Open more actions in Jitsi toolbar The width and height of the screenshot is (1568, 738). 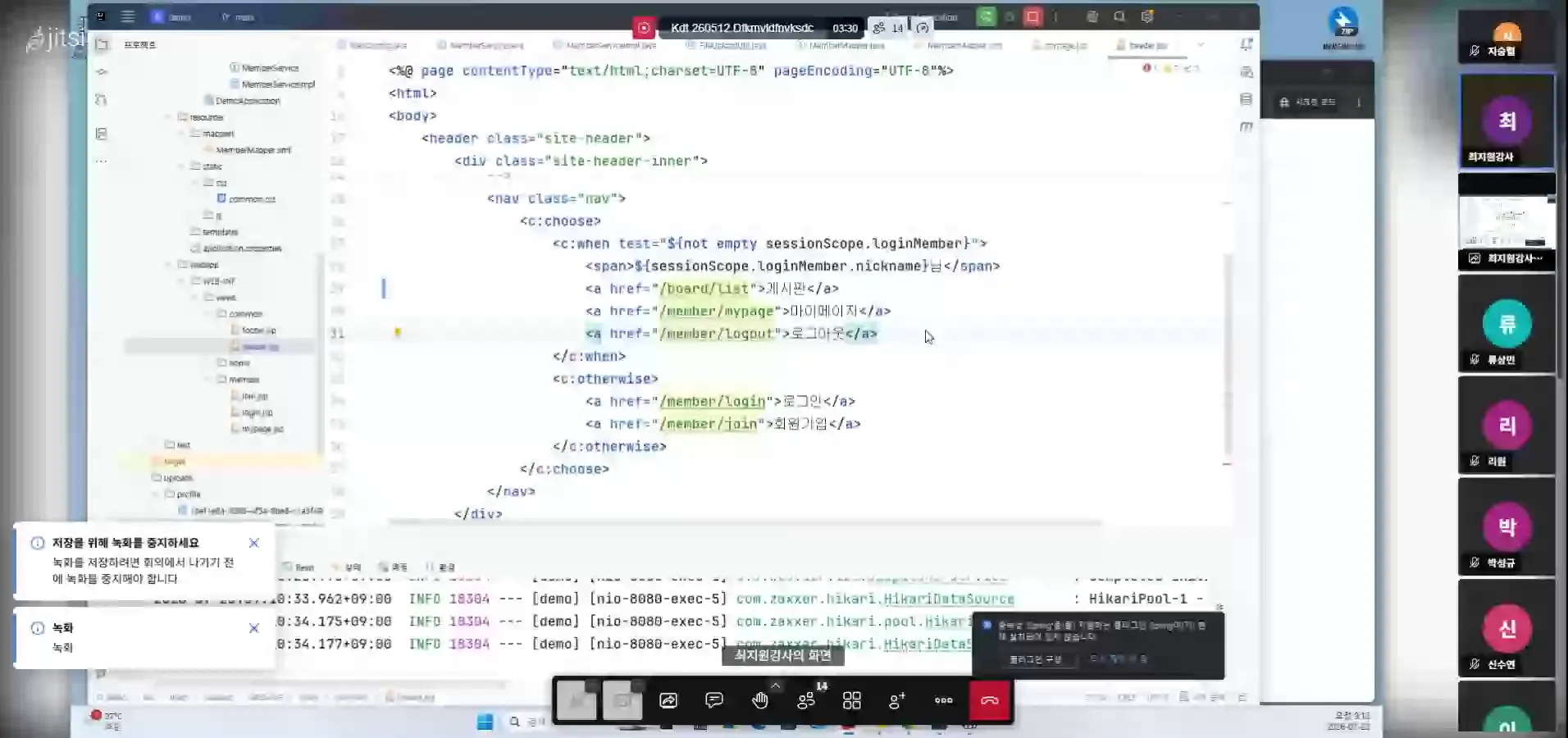944,700
